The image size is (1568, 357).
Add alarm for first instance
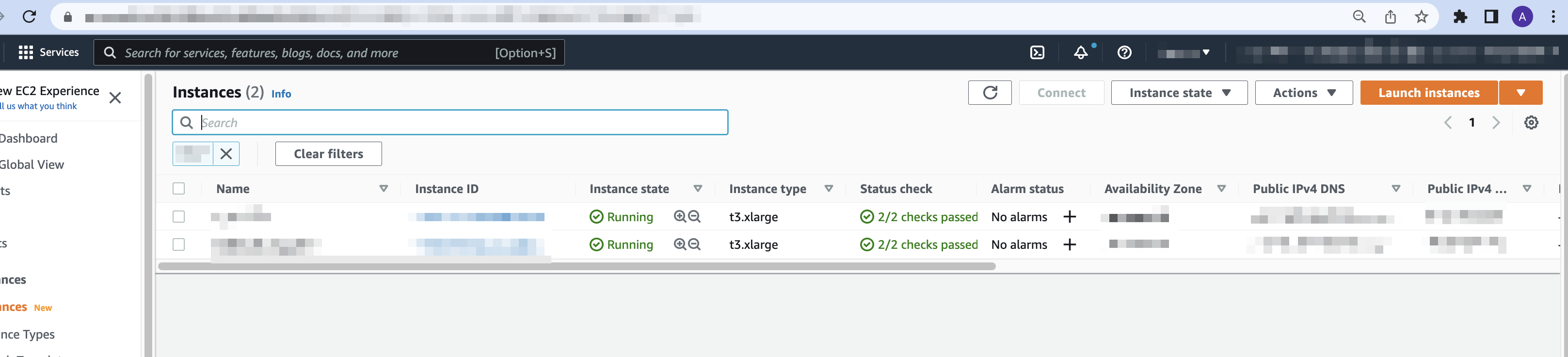(1070, 216)
